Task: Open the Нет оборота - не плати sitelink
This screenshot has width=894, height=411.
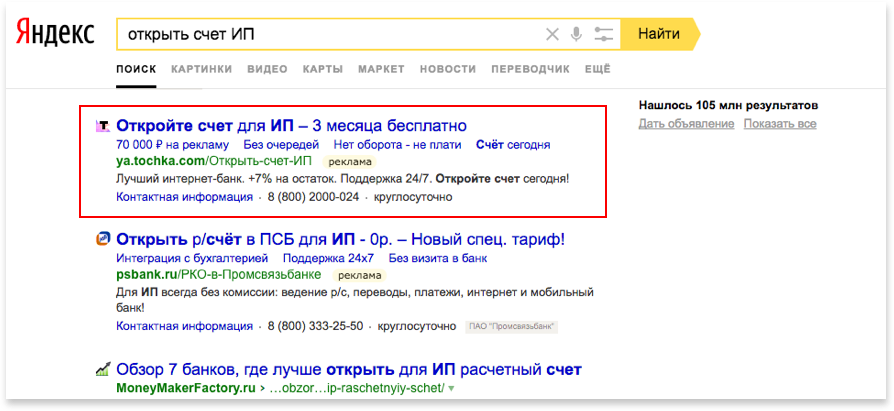Action: pos(397,145)
